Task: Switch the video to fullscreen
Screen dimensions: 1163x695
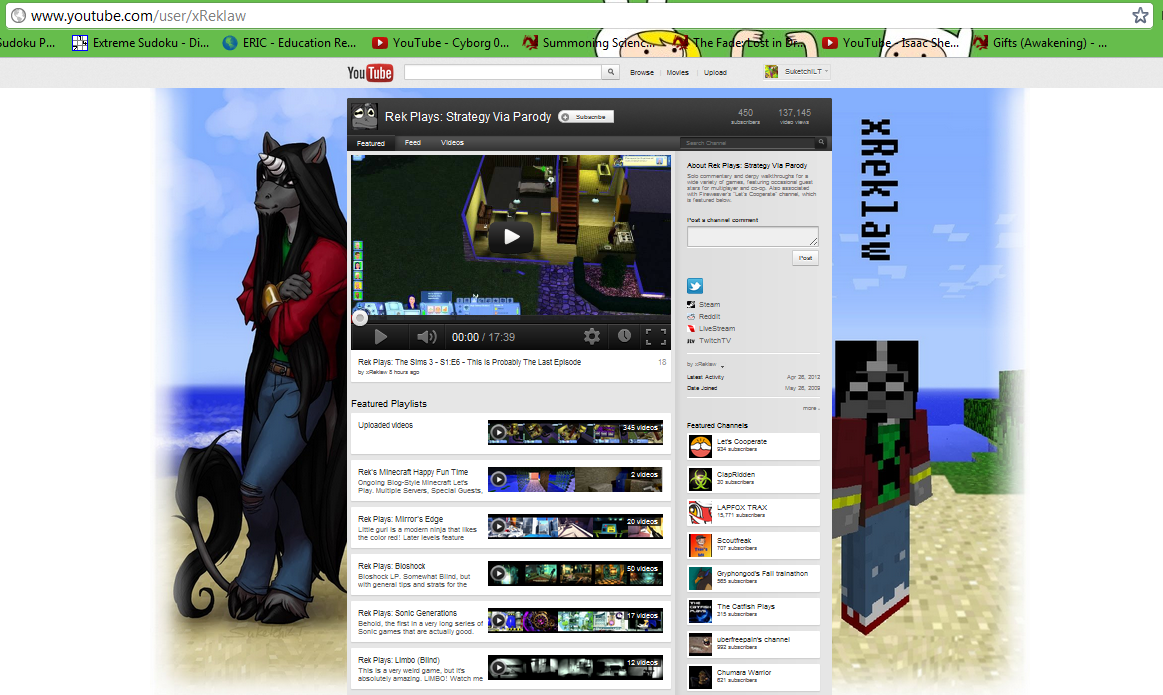Action: coord(656,336)
